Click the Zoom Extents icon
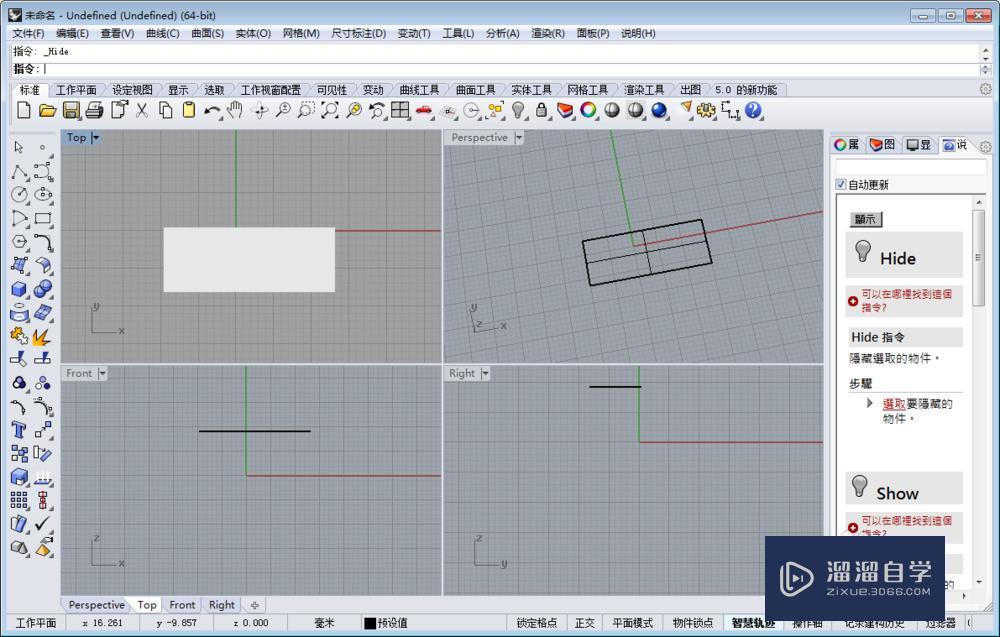This screenshot has height=637, width=1000. 330,110
